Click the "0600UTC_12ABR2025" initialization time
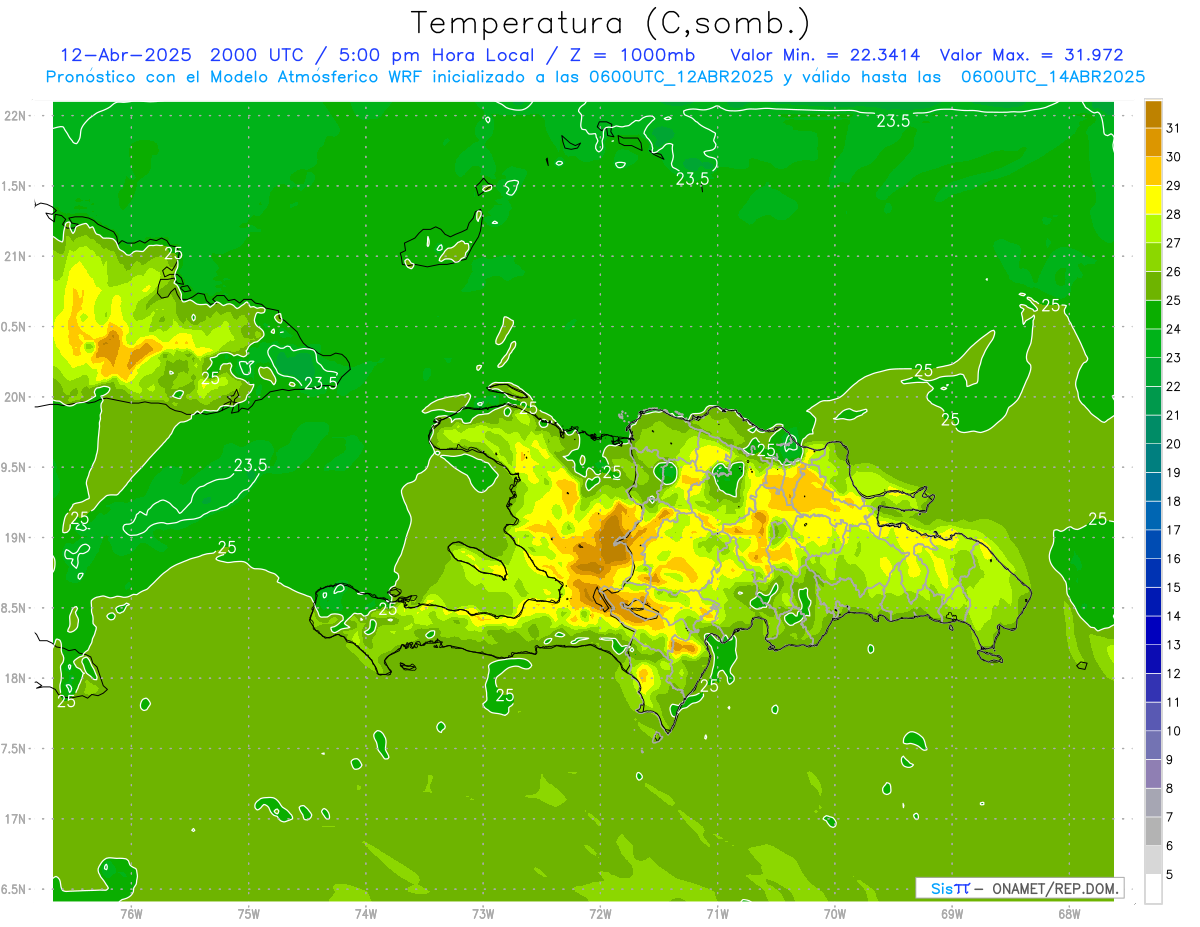The height and width of the screenshot is (927, 1200). point(676,77)
